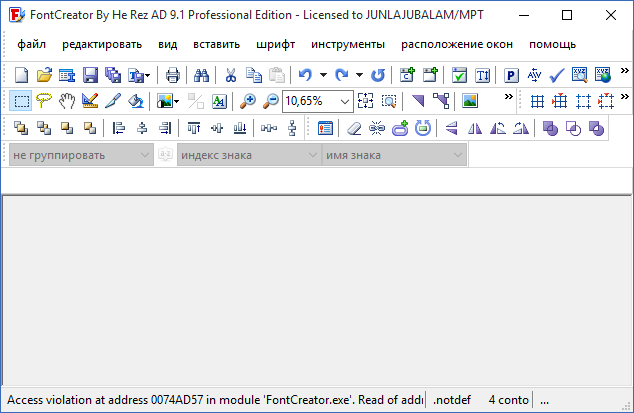634x413 pixels.
Task: Click the blue Repeat circular arrow icon
Action: click(378, 75)
